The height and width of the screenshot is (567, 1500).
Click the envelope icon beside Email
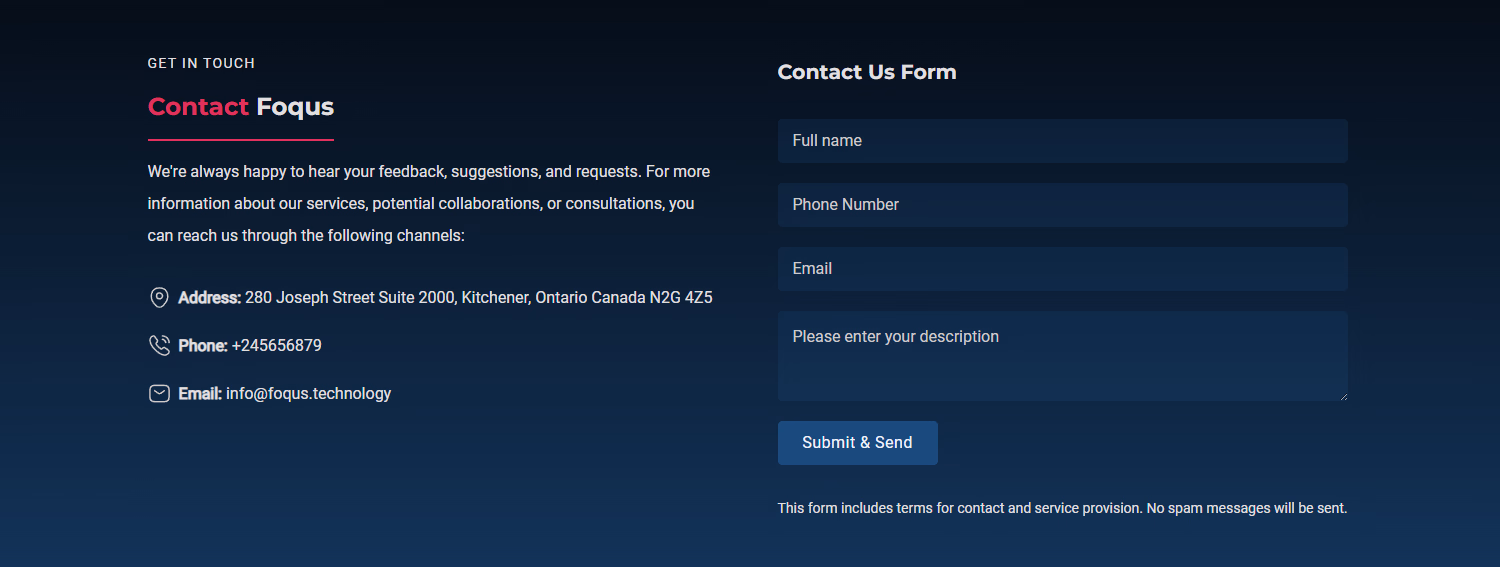click(x=159, y=394)
